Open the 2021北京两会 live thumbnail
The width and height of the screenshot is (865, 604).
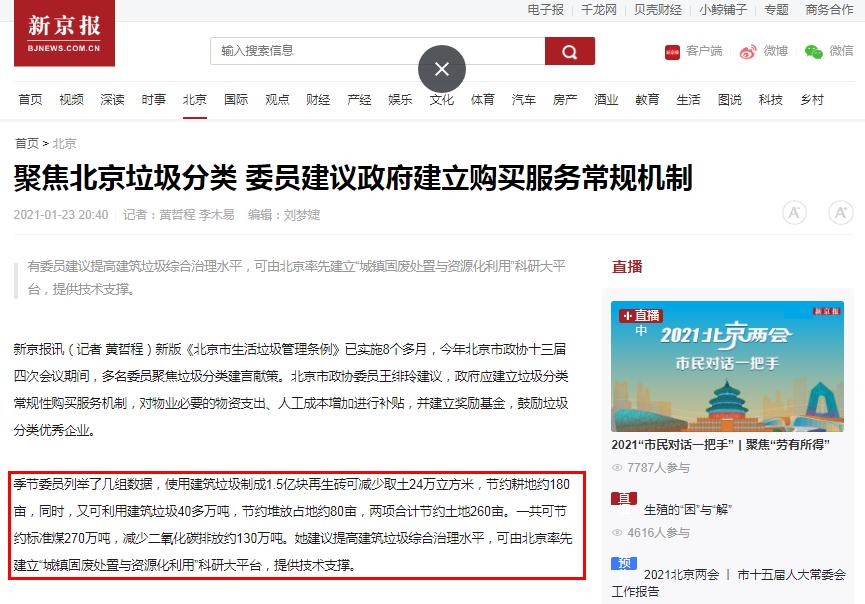727,366
